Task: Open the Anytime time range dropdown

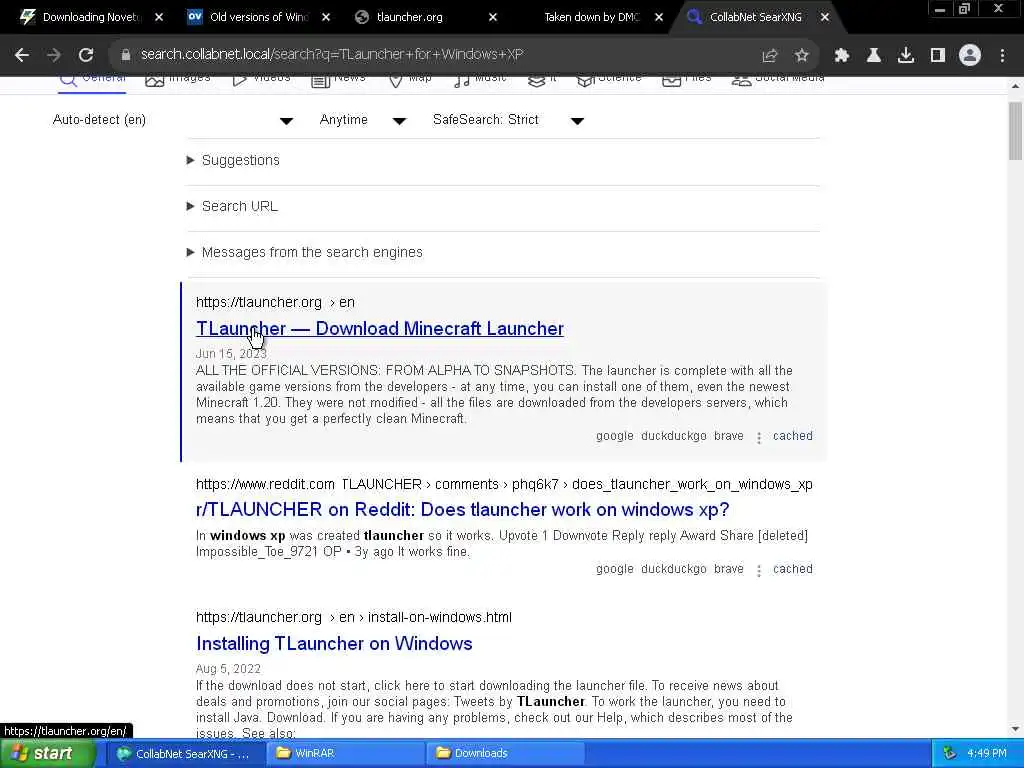Action: [x=363, y=120]
